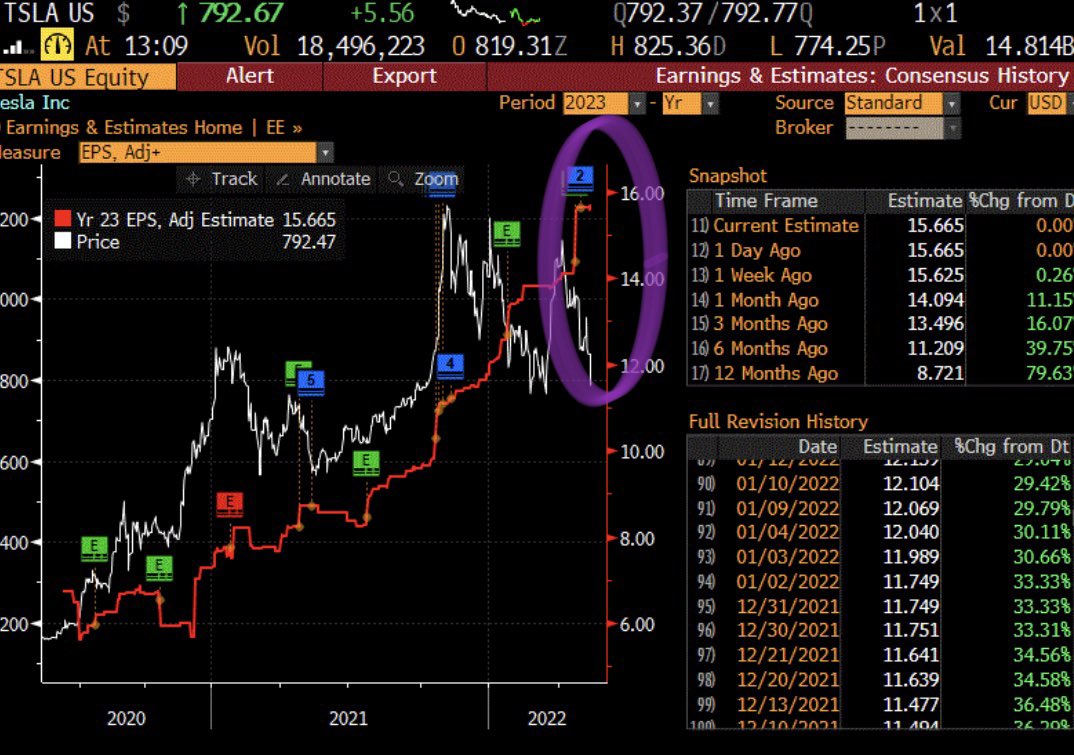Open the Export menu
The height and width of the screenshot is (755, 1074).
coord(404,76)
